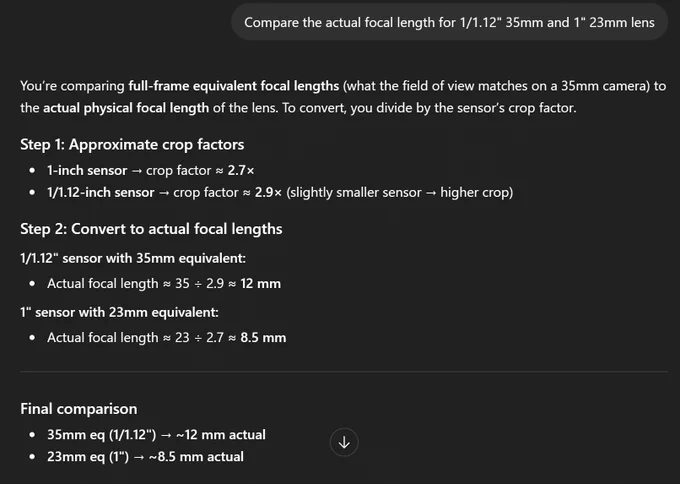Image resolution: width=680 pixels, height=484 pixels.
Task: Click the horizontal divider above Final comparison
Action: coord(344,372)
